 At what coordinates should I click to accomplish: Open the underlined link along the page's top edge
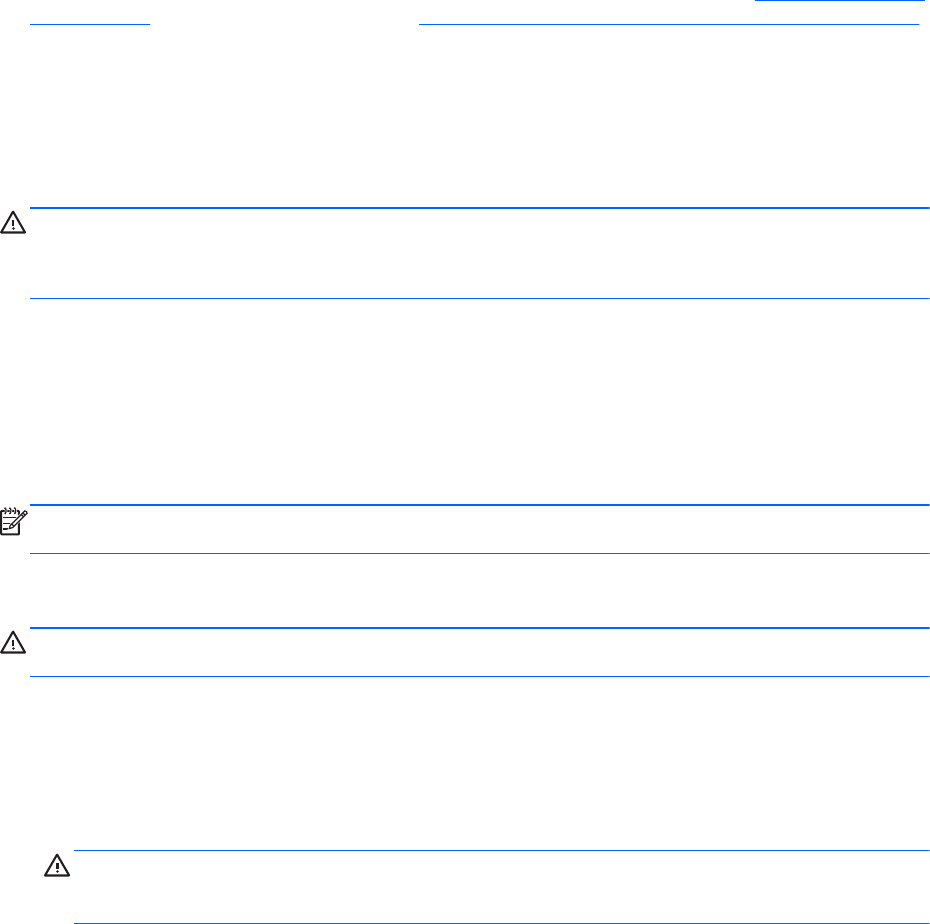pyautogui.click(x=839, y=2)
